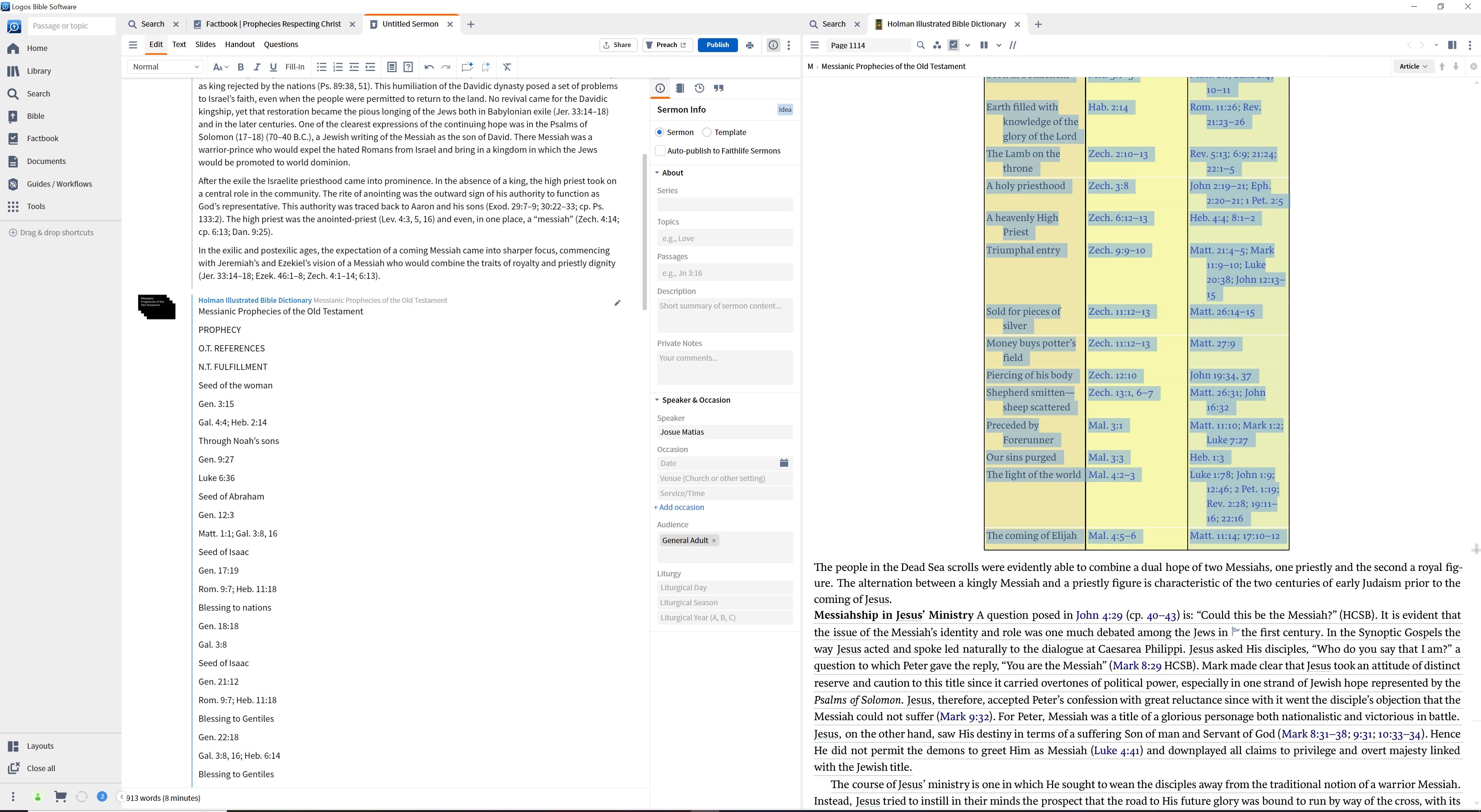Print the sermon using the printer icon
Image resolution: width=1481 pixels, height=812 pixels.
(x=750, y=45)
